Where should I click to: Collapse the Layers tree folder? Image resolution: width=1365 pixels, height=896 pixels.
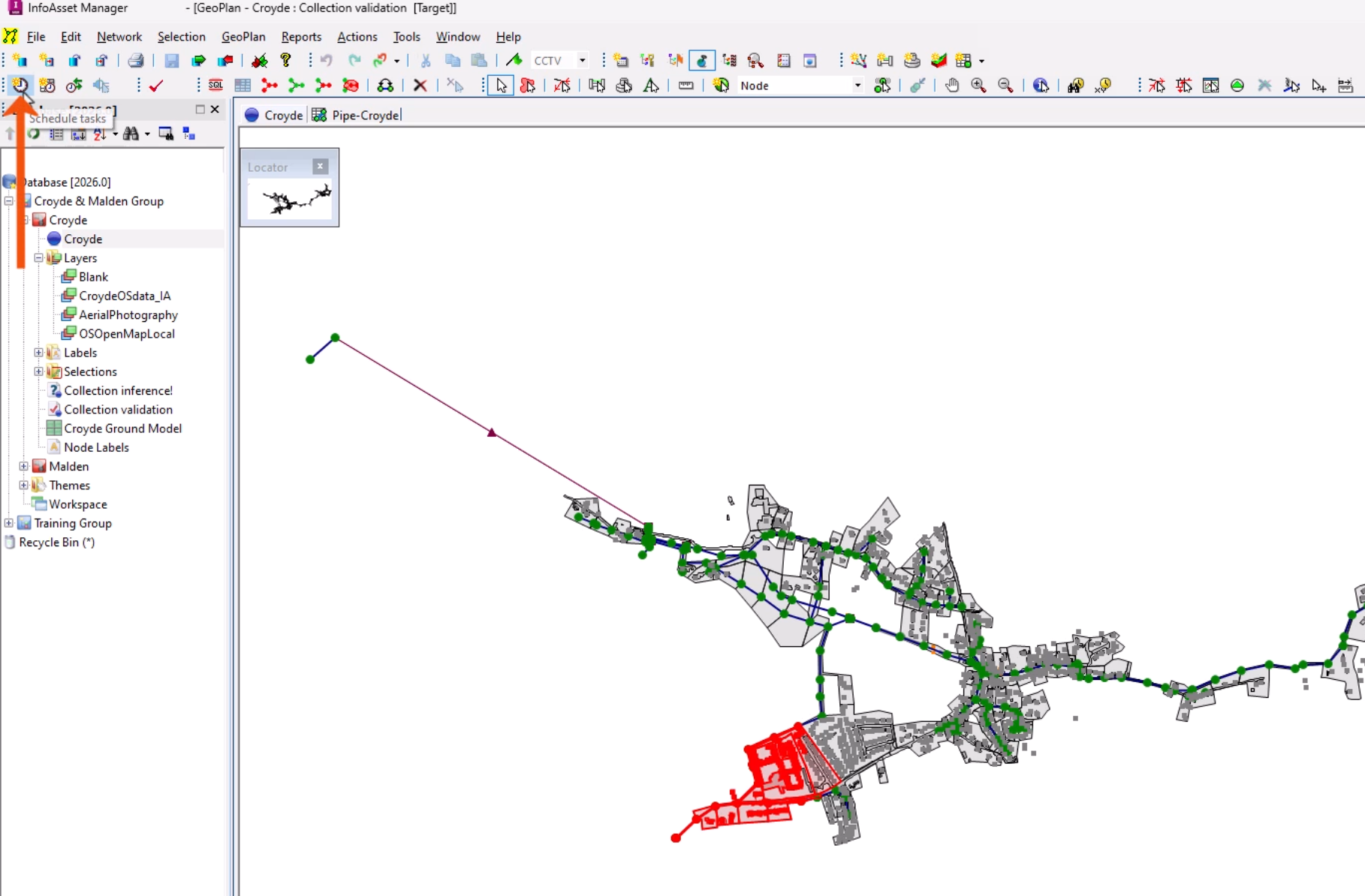38,258
